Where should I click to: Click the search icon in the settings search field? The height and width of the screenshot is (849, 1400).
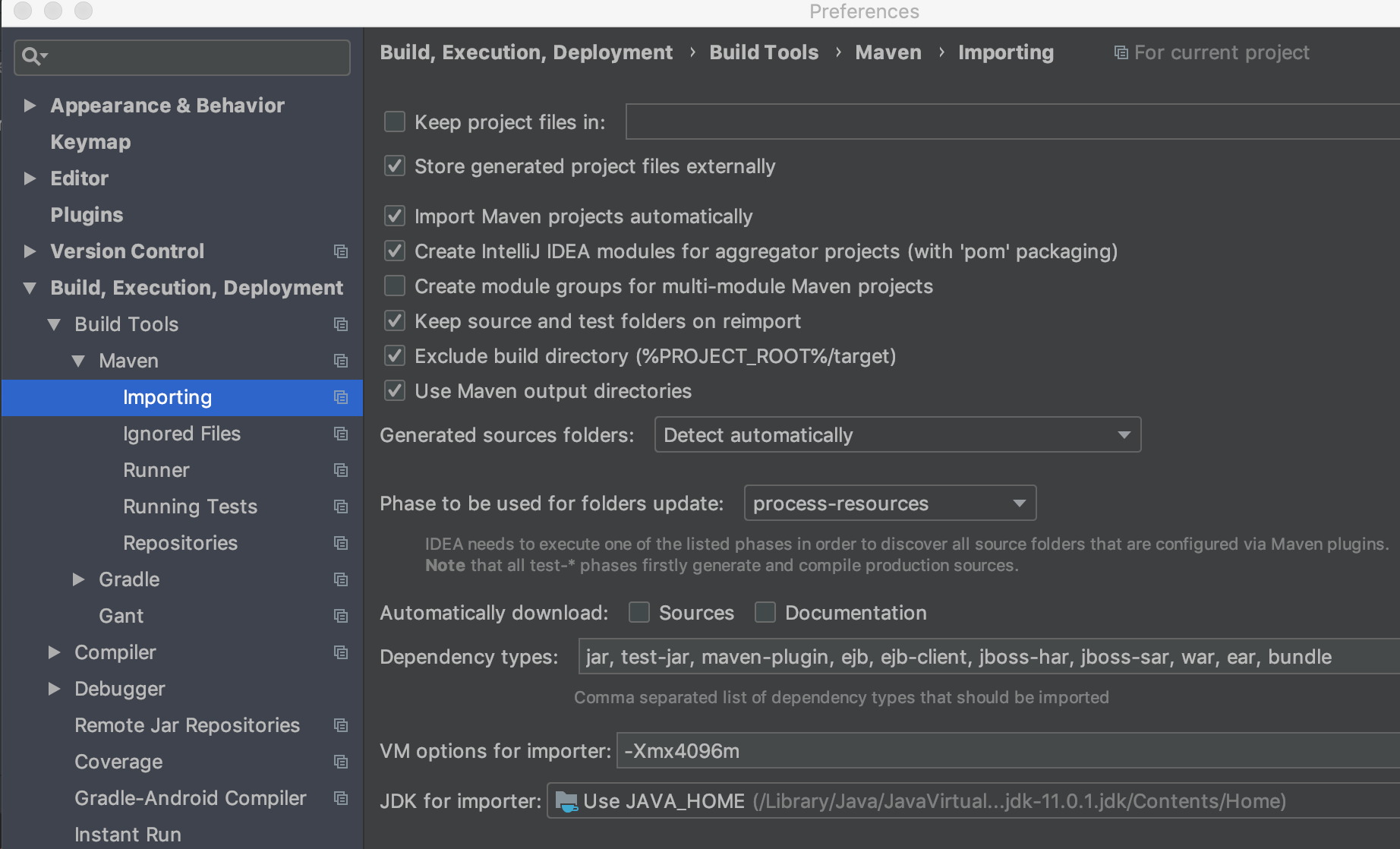(32, 56)
